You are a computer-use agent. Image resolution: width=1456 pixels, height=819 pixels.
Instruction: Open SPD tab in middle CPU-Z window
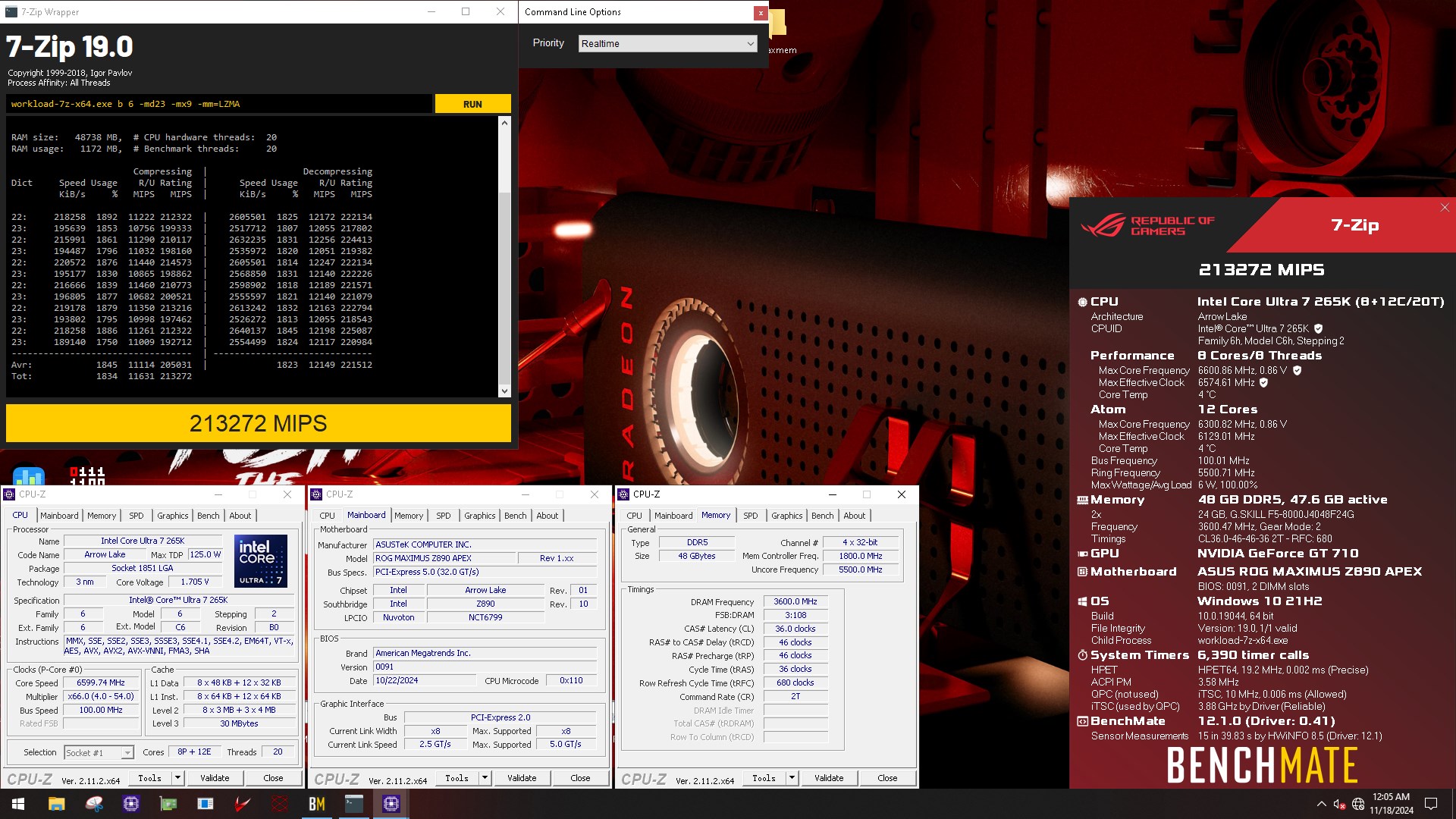point(444,516)
